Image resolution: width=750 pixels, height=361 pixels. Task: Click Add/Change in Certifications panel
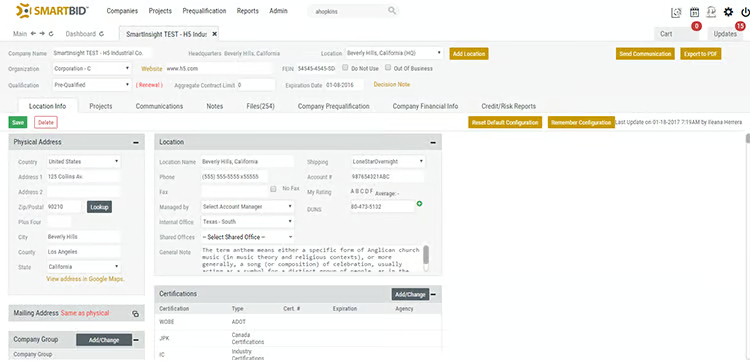[410, 295]
